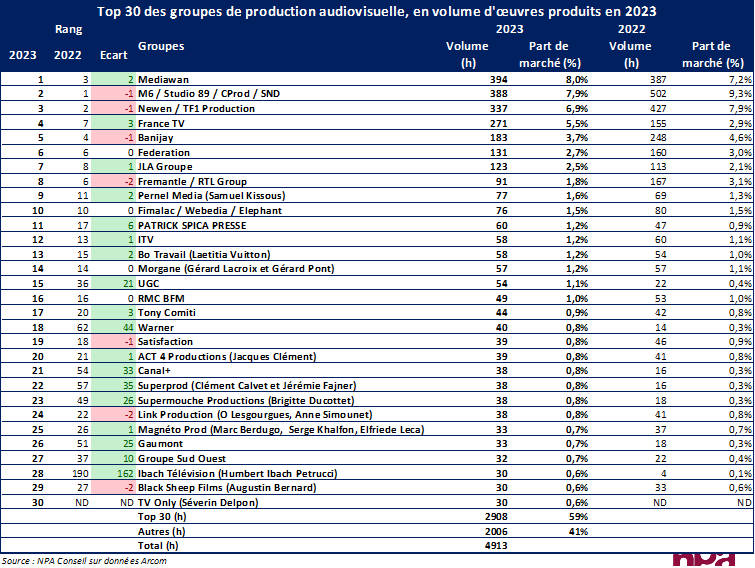
Task: Select the 'Canal+' group cell
Action: pyautogui.click(x=154, y=370)
